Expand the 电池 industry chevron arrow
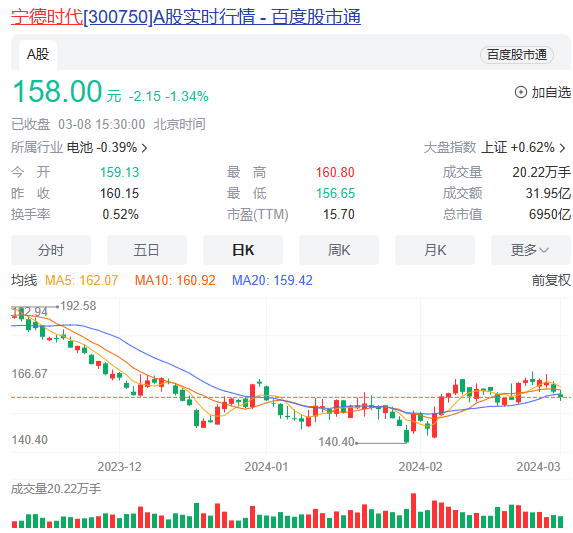 coord(144,148)
